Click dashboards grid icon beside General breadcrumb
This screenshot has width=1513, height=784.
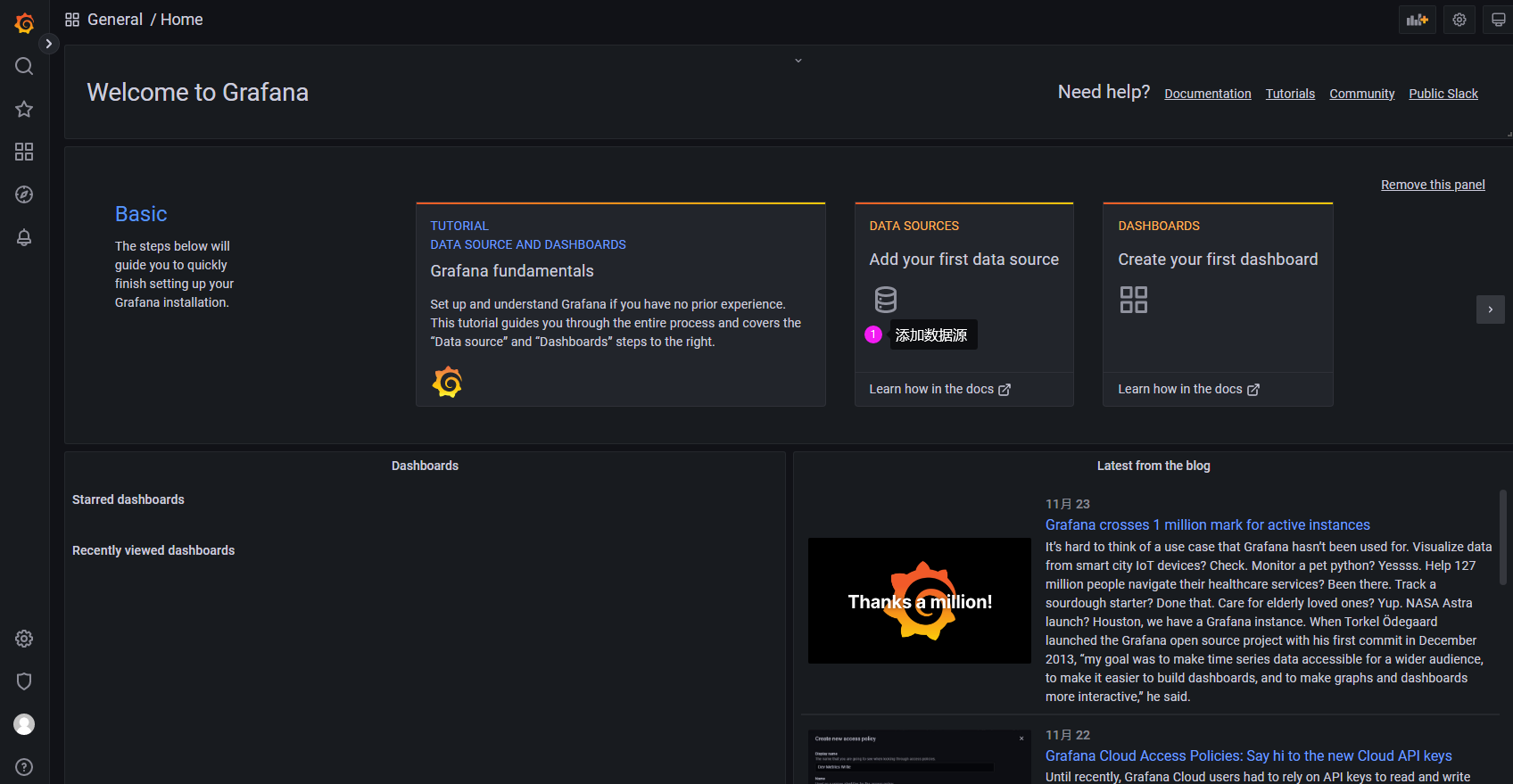pyautogui.click(x=72, y=20)
